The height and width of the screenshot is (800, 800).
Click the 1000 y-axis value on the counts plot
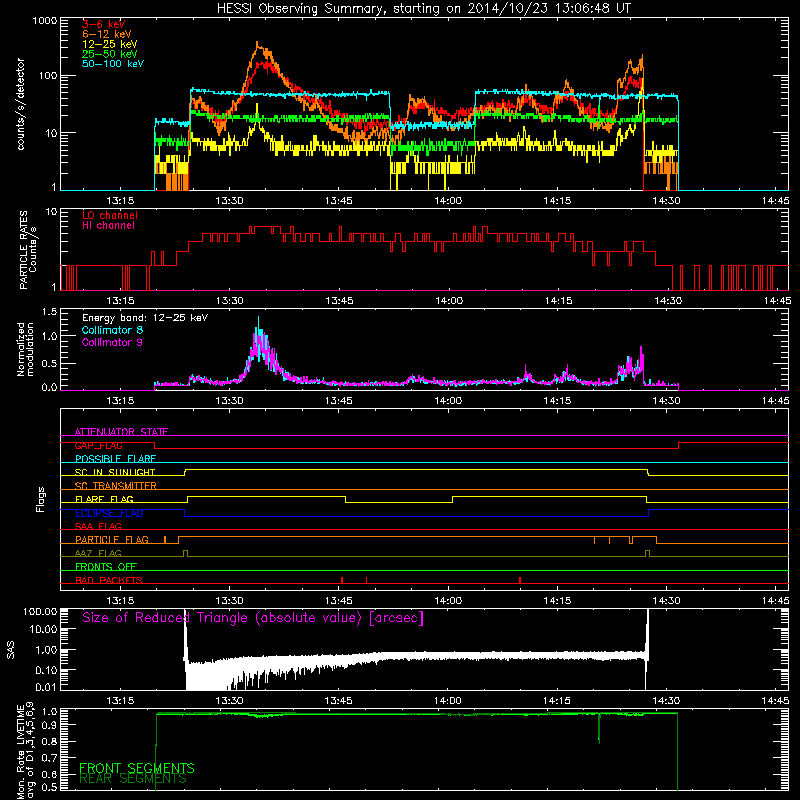(x=44, y=20)
